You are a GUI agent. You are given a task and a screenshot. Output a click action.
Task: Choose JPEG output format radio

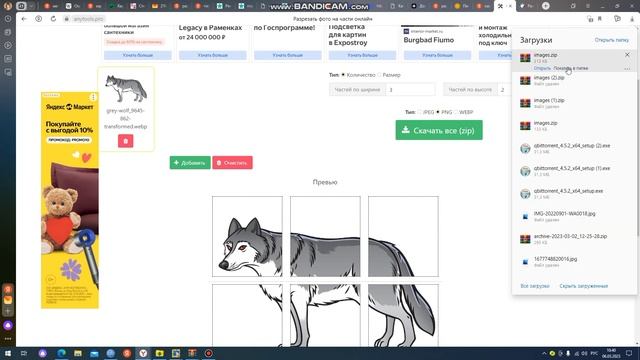tap(420, 112)
